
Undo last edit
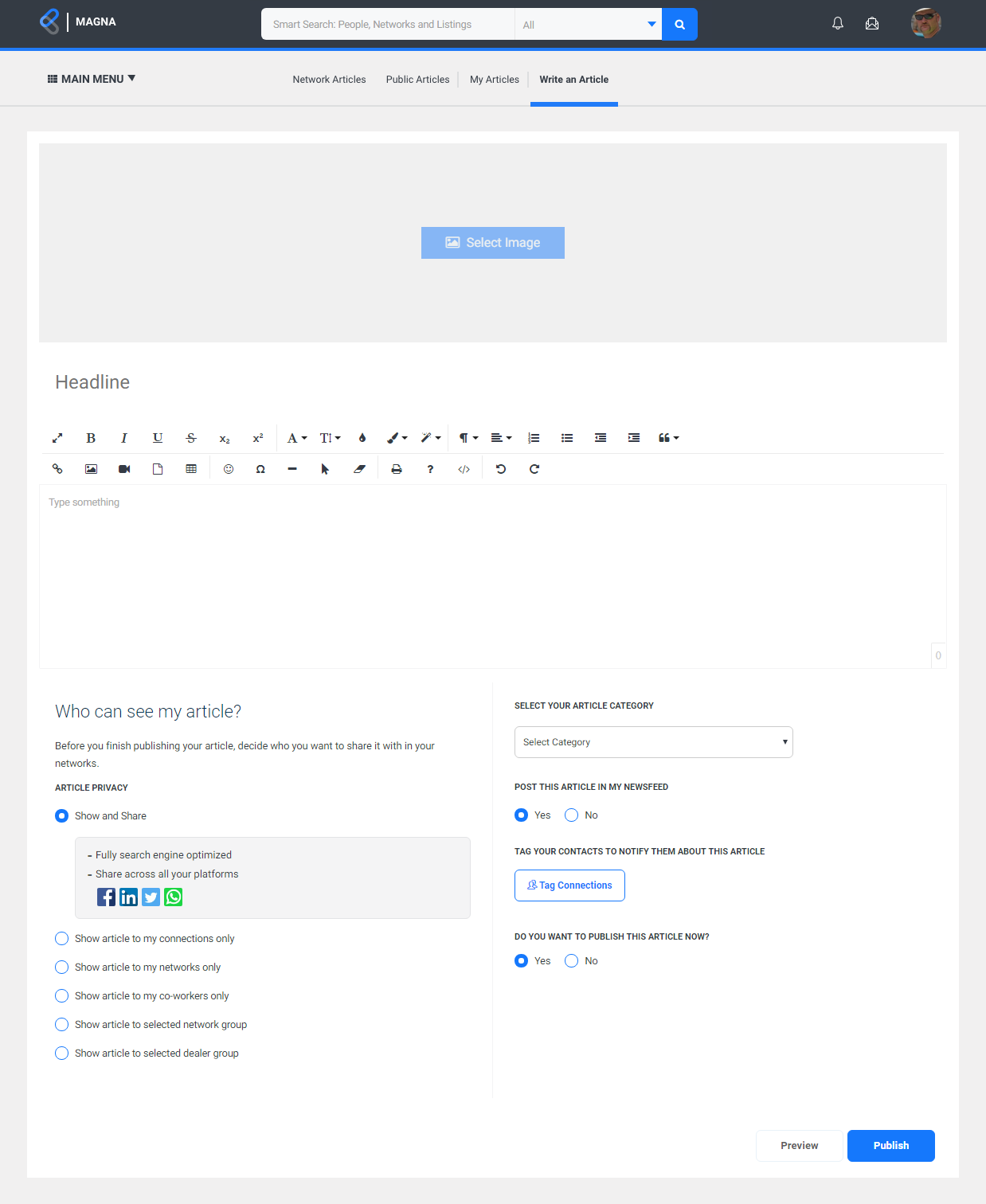(x=501, y=469)
